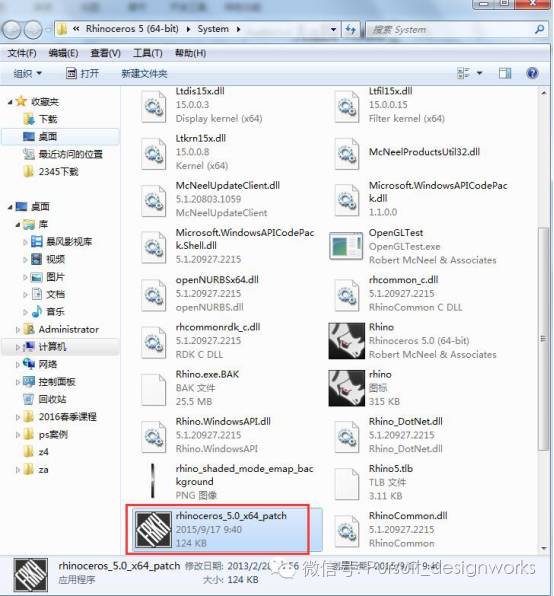Toggle the preview pane icon
The image size is (554, 596).
pyautogui.click(x=505, y=73)
